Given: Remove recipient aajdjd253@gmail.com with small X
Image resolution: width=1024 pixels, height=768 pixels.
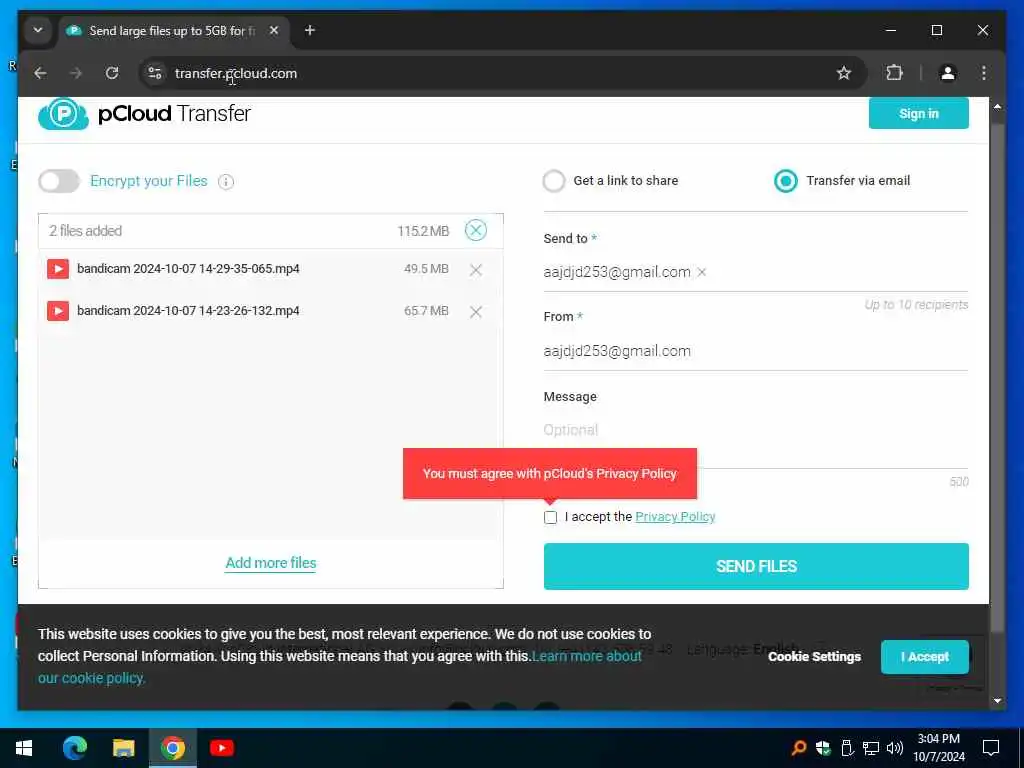Looking at the screenshot, I should [x=701, y=272].
